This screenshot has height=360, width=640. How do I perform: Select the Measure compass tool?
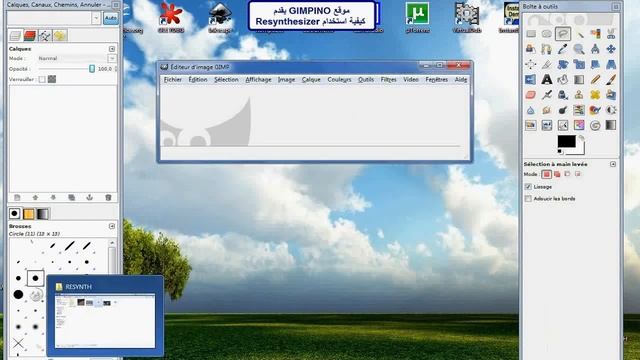(x=595, y=49)
